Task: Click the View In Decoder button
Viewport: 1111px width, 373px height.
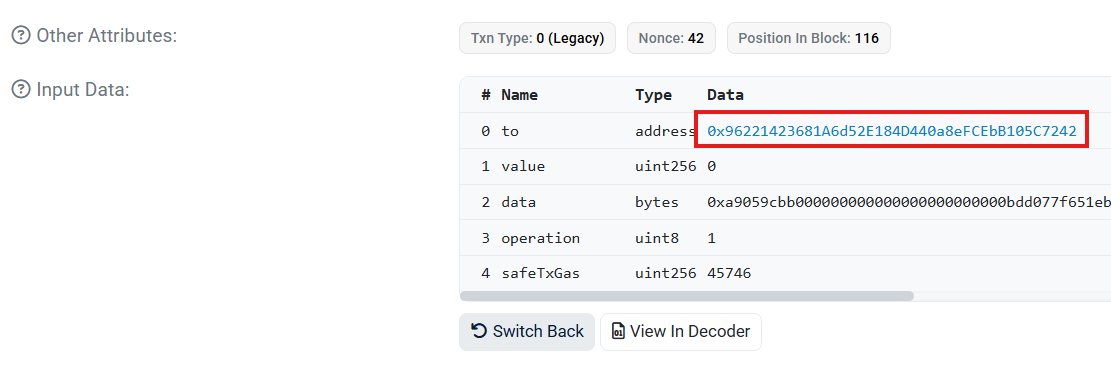Action: [681, 331]
